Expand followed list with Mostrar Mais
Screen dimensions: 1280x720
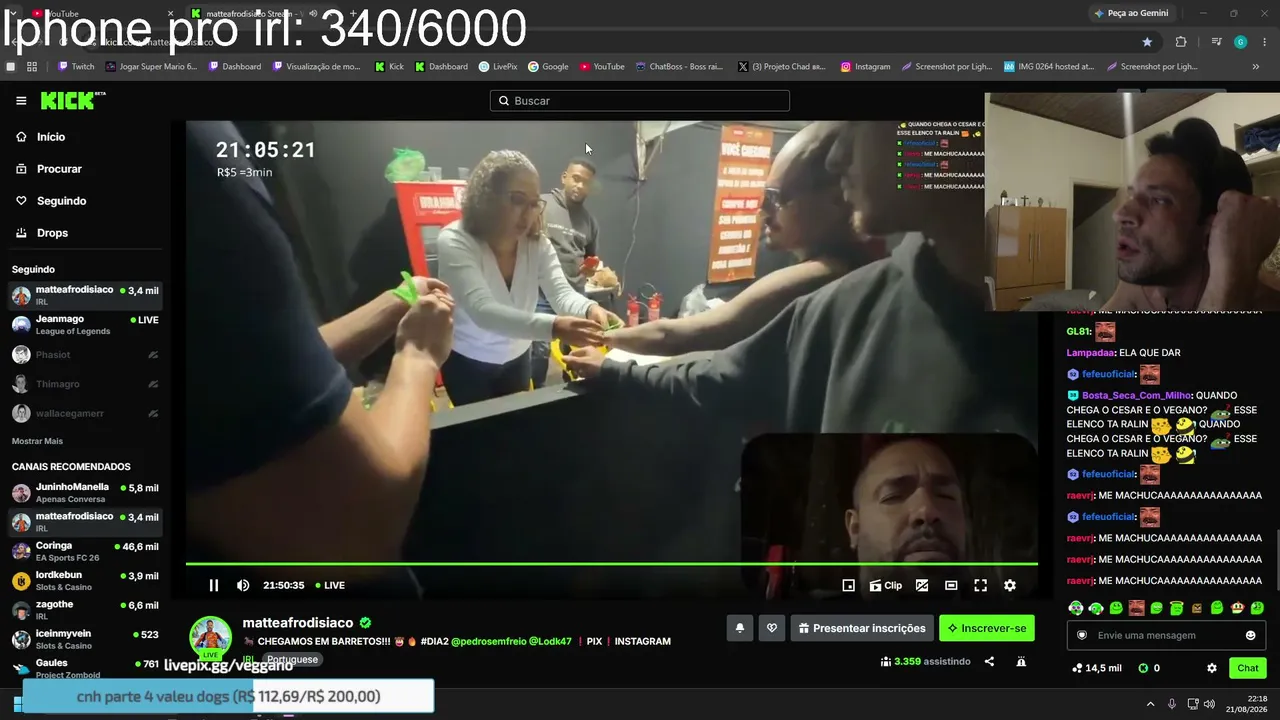37,441
